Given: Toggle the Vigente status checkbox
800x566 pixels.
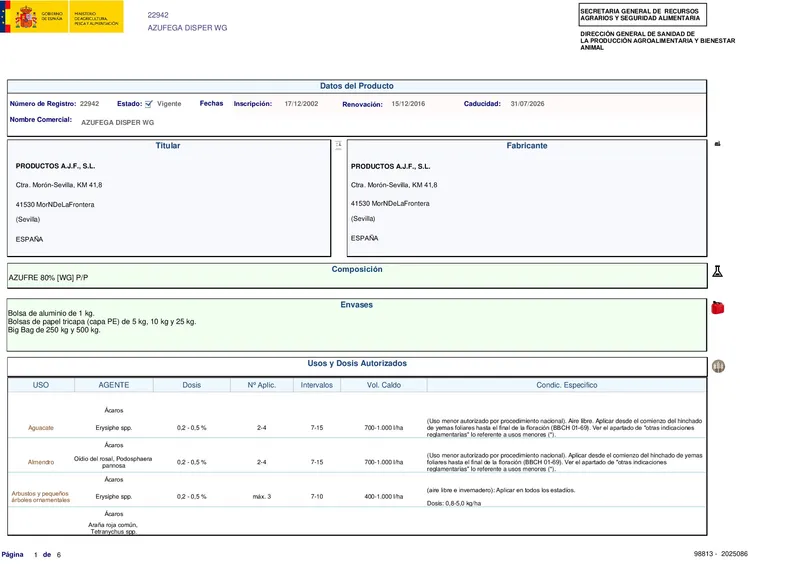Looking at the screenshot, I should (148, 104).
